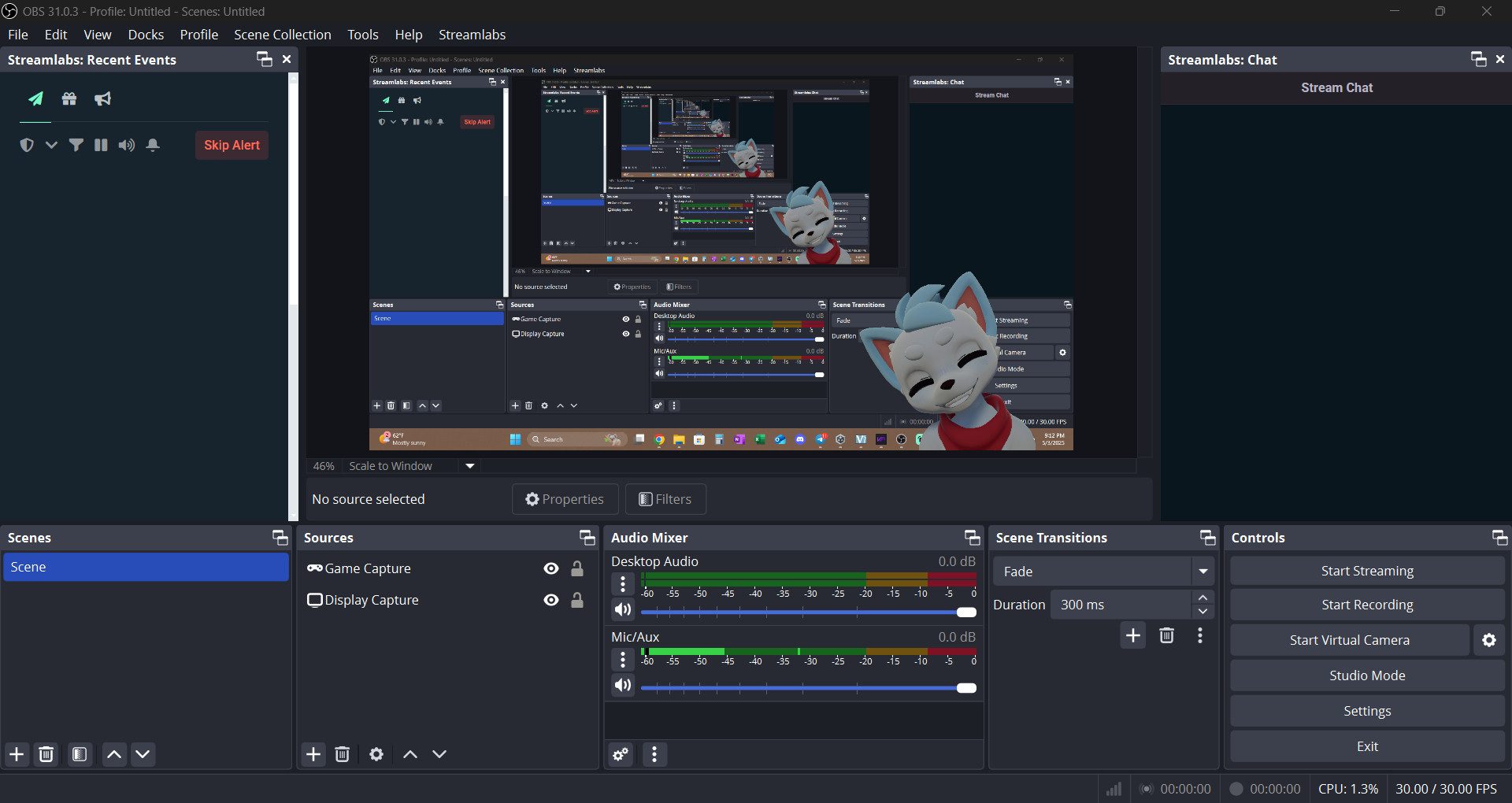Viewport: 1512px width, 803px height.
Task: Move source down in list
Action: tap(439, 754)
